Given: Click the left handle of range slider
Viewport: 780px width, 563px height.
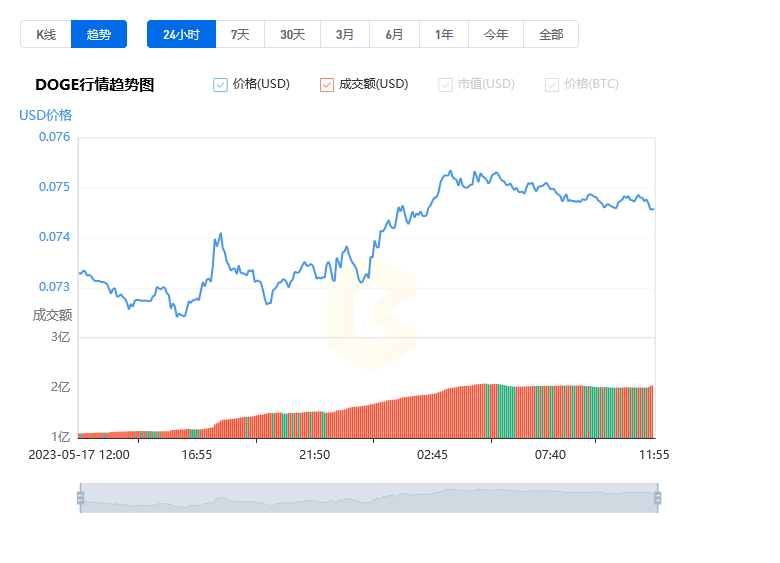Looking at the screenshot, I should point(80,497).
